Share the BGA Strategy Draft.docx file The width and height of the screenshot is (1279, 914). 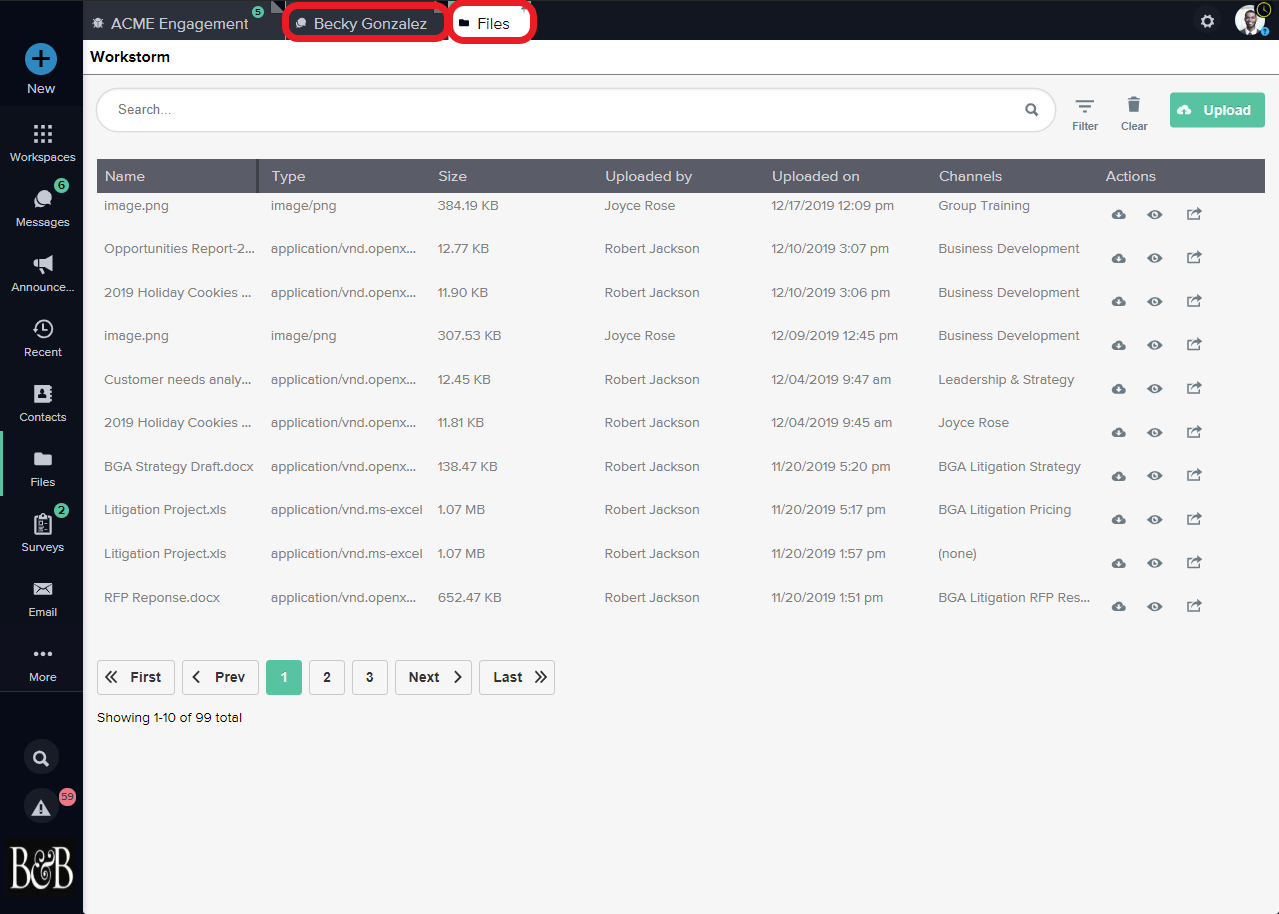[x=1193, y=475]
